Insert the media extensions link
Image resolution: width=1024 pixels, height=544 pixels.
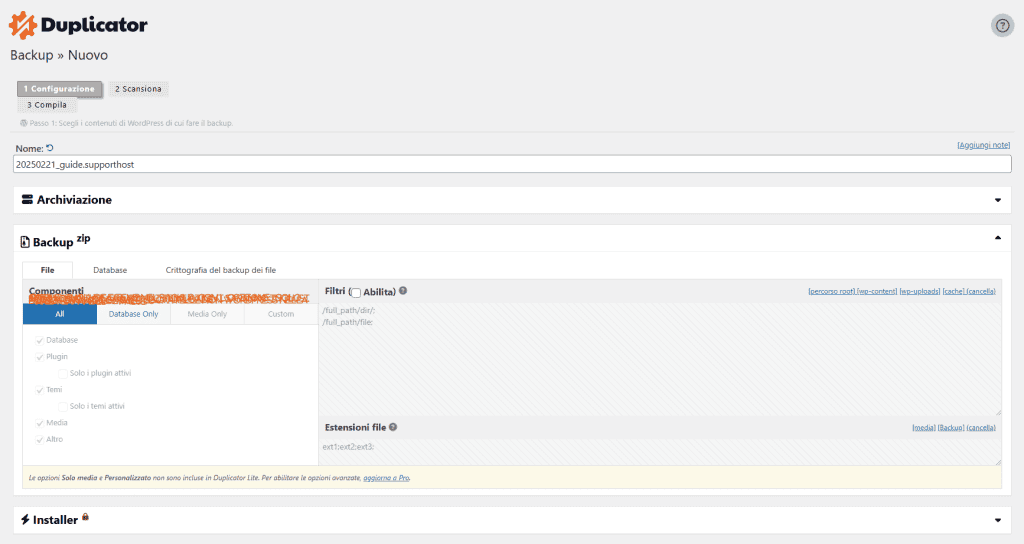[923, 428]
